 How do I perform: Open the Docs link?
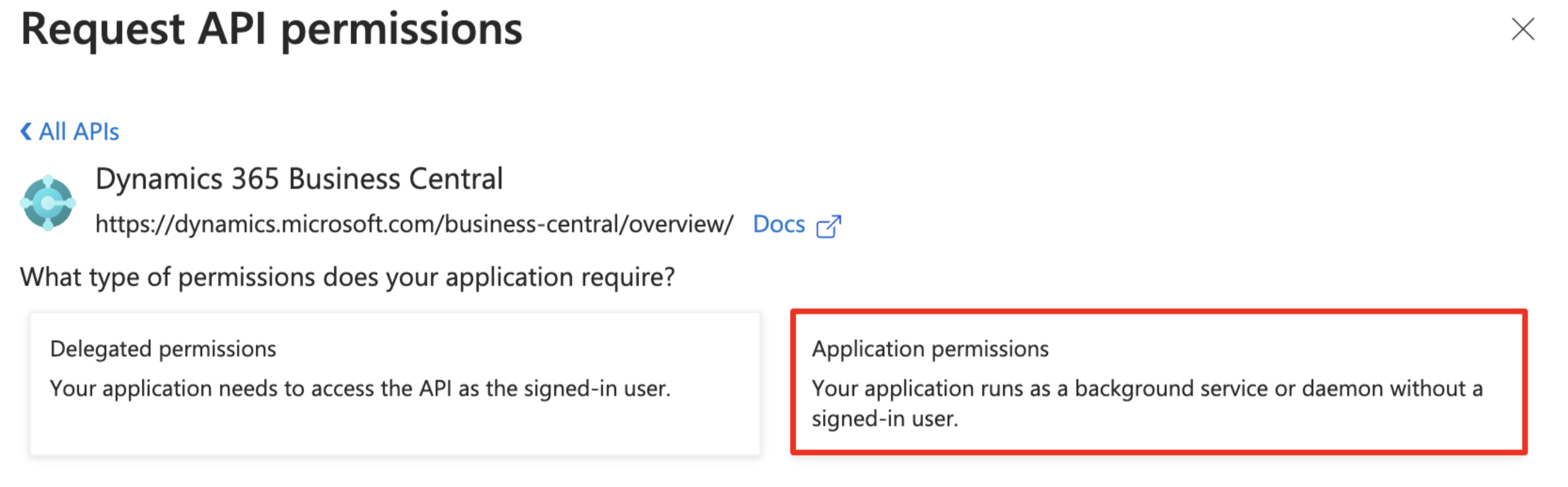pyautogui.click(x=779, y=225)
